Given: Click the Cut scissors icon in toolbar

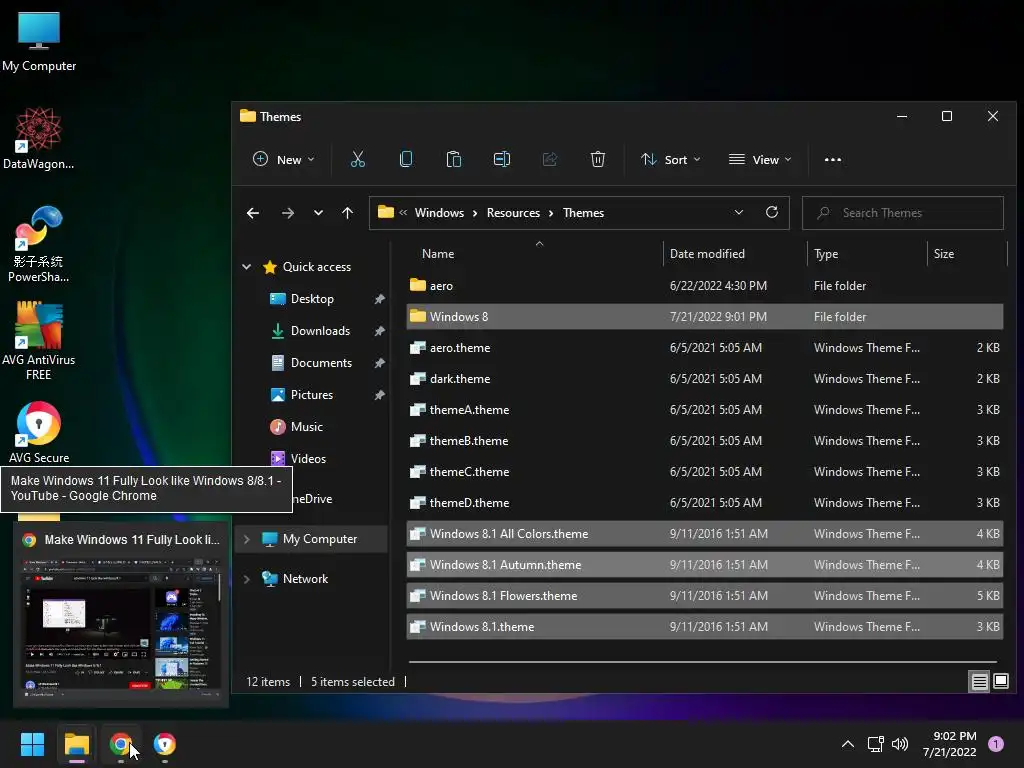Looking at the screenshot, I should pos(358,159).
